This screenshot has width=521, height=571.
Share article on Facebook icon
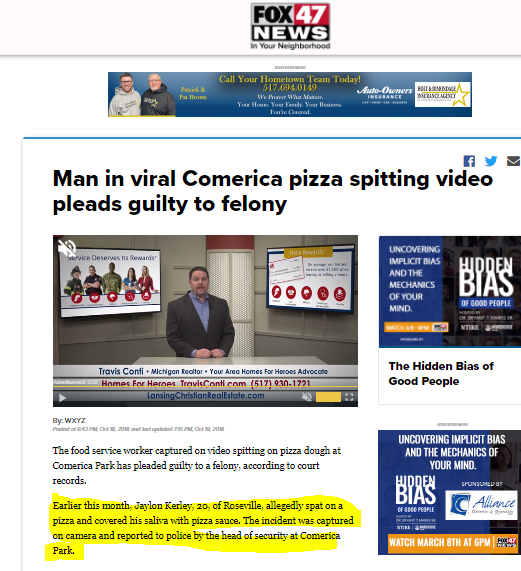469,161
